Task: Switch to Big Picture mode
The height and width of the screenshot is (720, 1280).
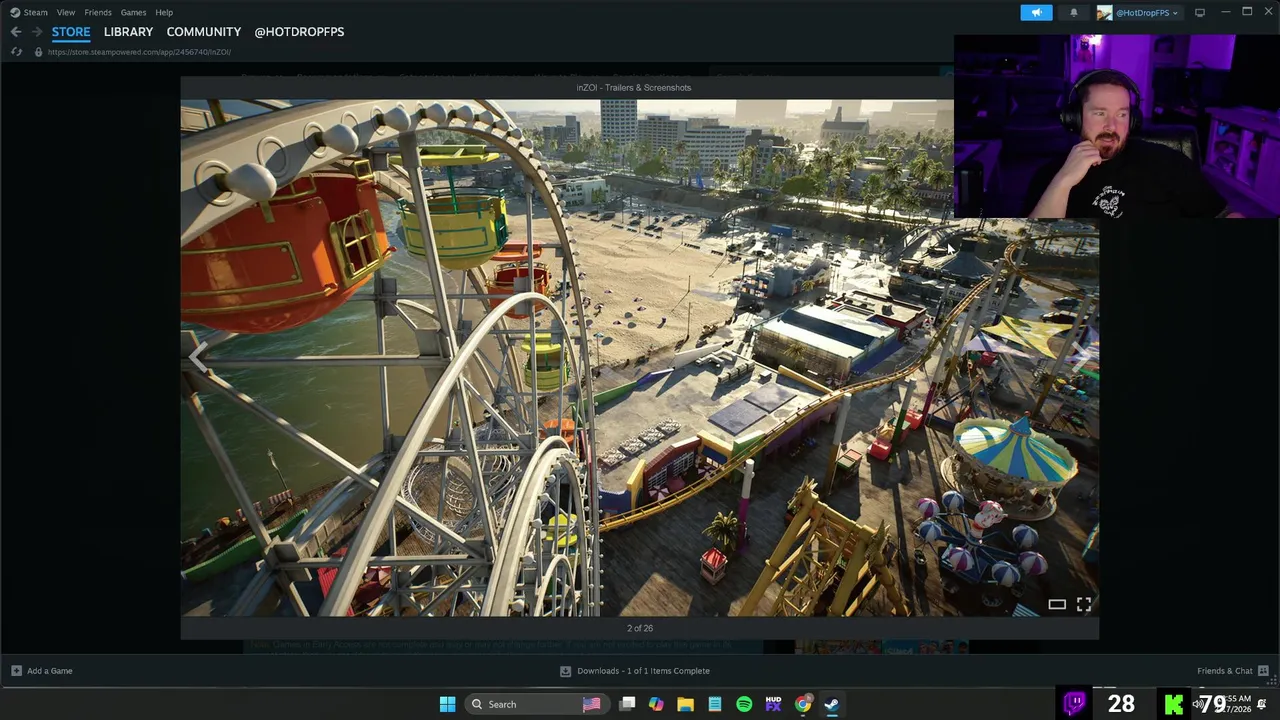Action: tap(1200, 12)
